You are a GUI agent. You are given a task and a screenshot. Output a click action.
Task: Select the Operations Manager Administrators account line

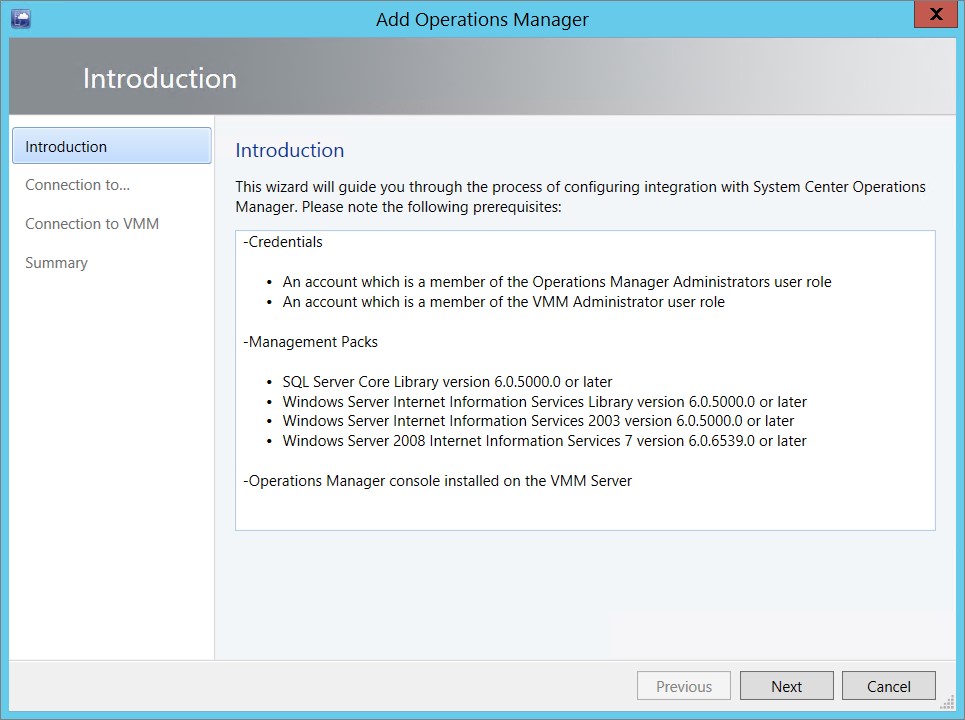pos(557,282)
